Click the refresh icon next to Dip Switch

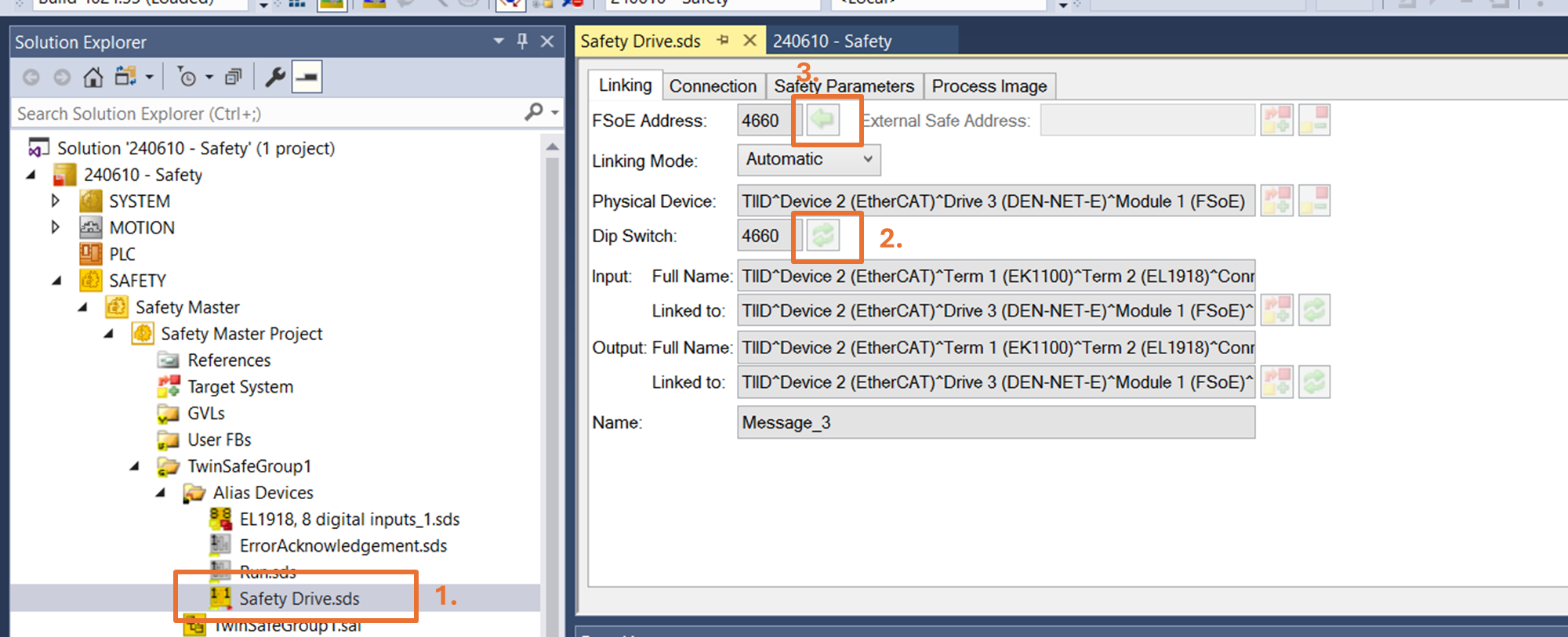[822, 235]
